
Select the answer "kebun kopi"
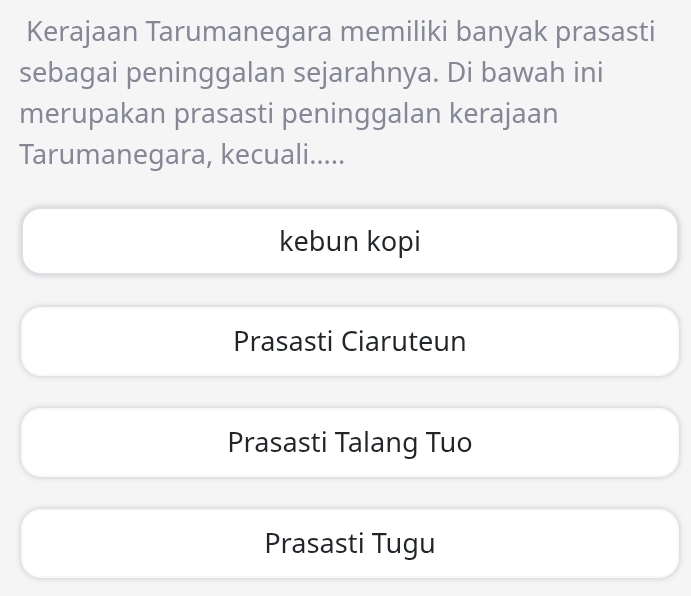(350, 241)
